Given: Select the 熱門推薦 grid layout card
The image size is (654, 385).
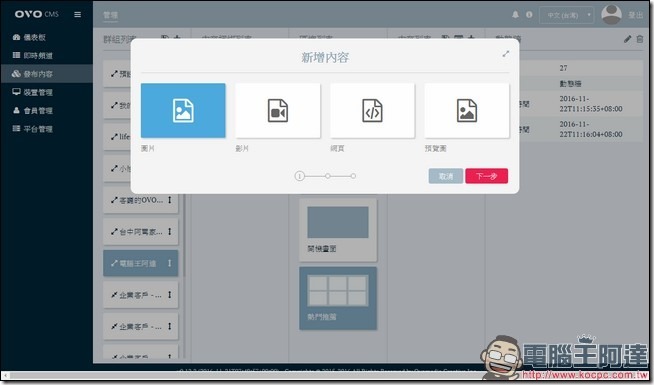Looking at the screenshot, I should 338,298.
